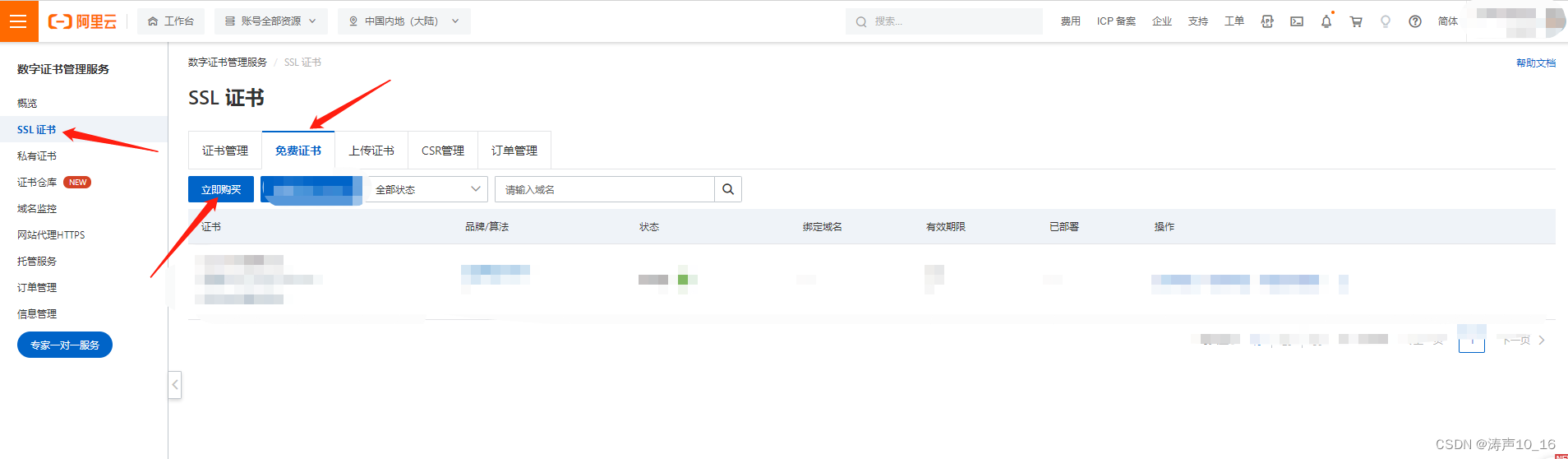Open the 工作台 workbench home
The height and width of the screenshot is (459, 1568).
click(x=171, y=21)
